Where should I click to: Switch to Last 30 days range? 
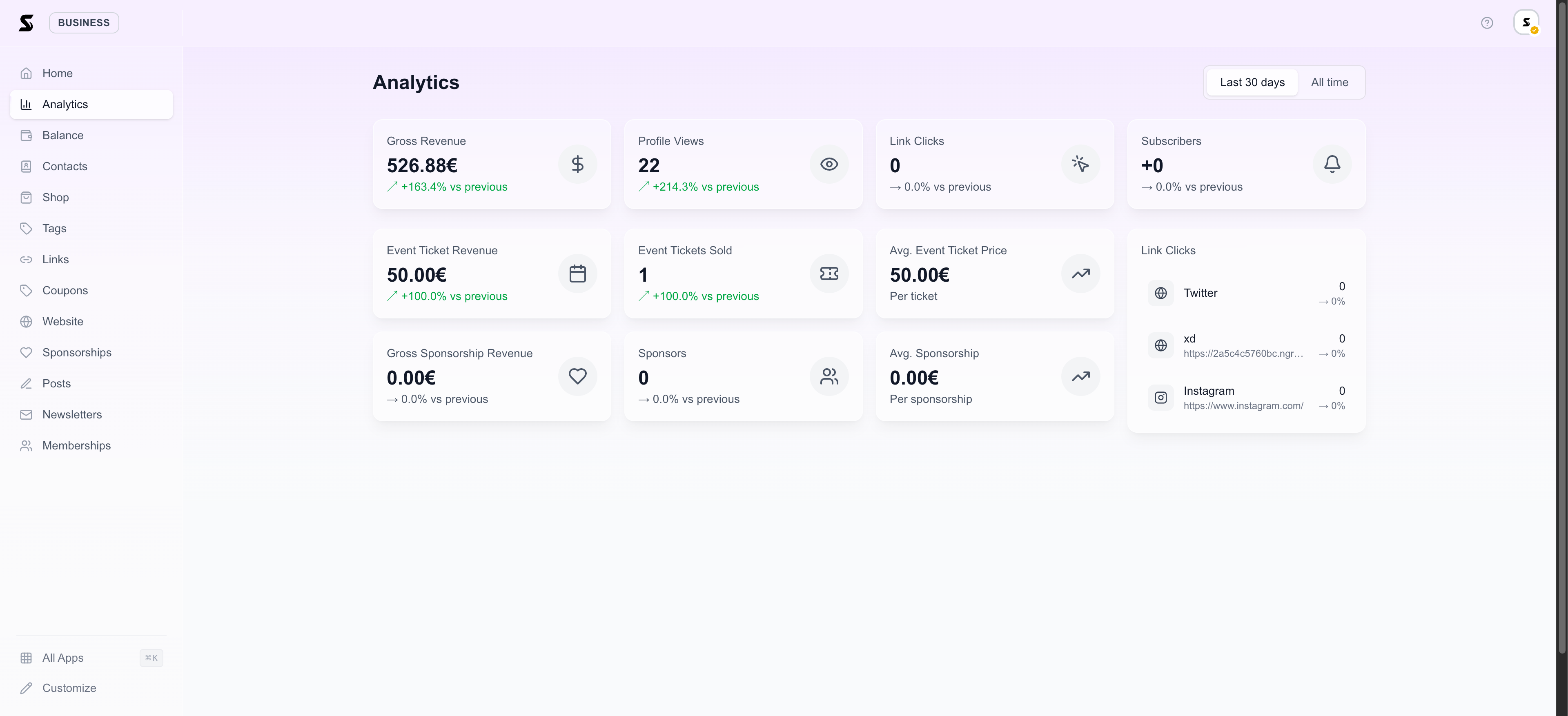1252,83
